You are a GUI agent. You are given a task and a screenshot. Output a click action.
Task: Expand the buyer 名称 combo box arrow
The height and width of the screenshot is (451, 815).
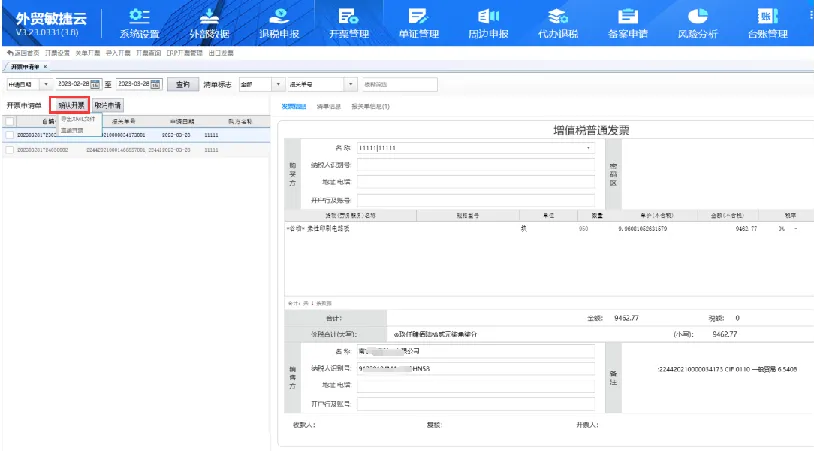[588, 148]
